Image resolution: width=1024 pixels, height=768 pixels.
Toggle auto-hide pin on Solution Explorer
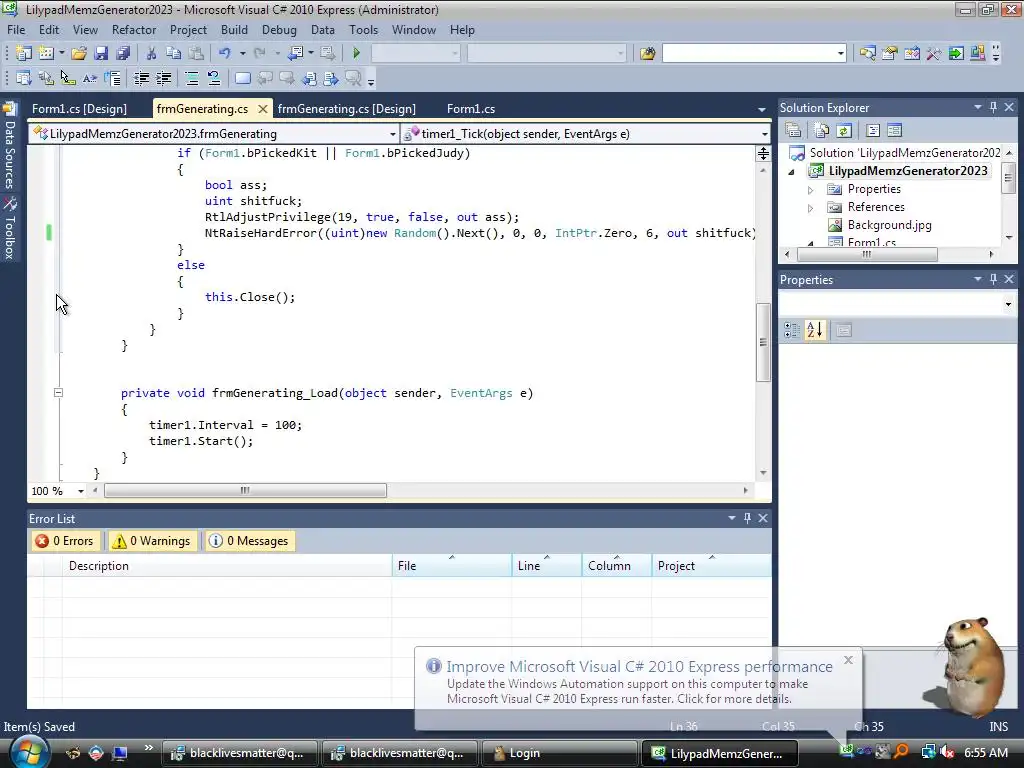click(x=993, y=107)
